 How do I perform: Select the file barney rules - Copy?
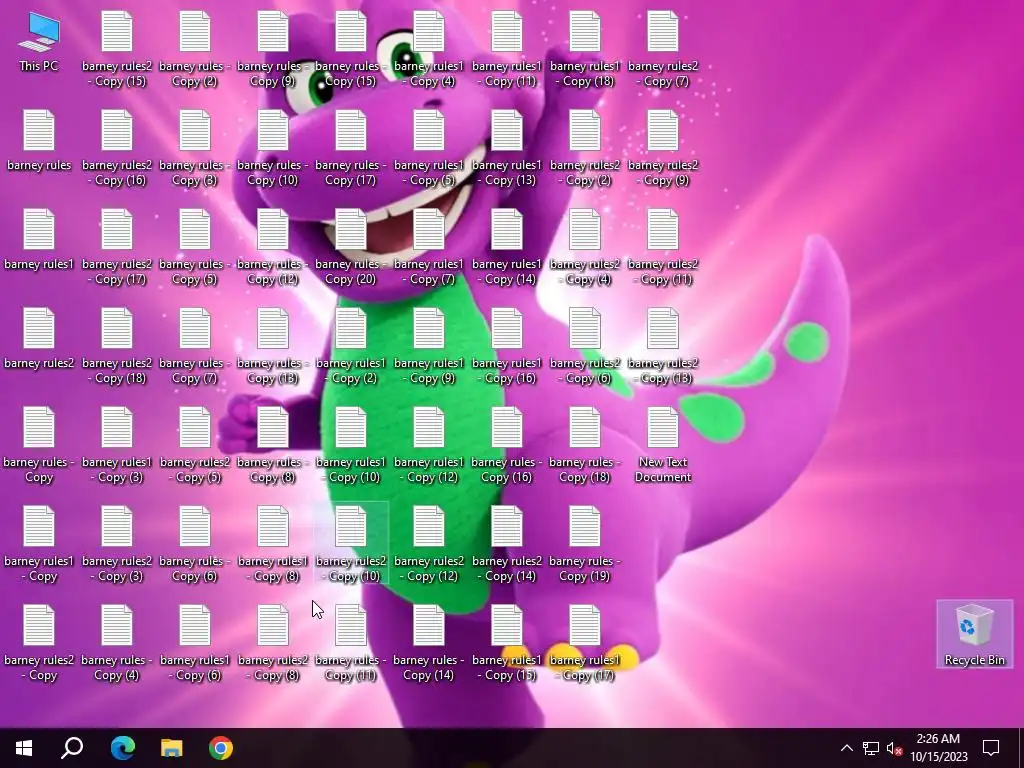[39, 445]
